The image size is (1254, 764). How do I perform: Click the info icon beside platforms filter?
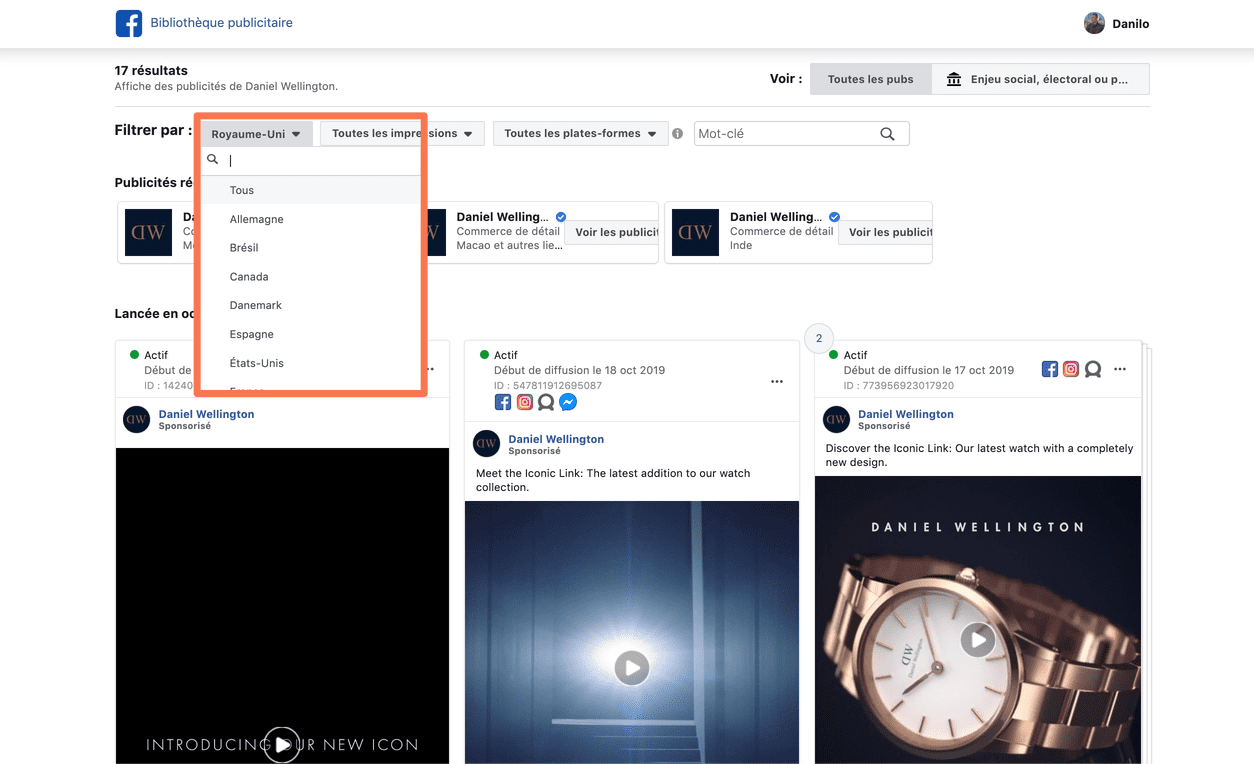[678, 134]
